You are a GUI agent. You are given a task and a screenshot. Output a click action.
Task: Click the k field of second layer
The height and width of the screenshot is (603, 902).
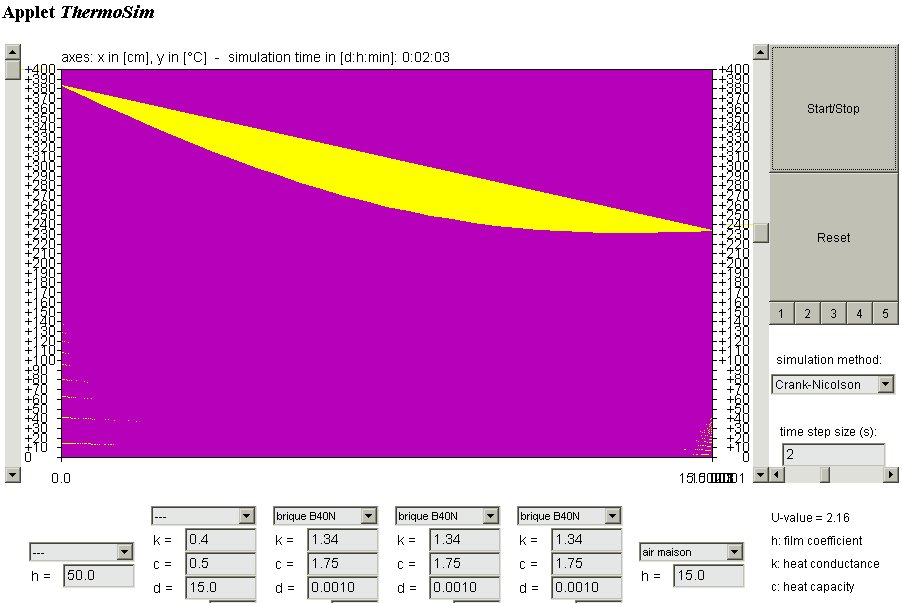pyautogui.click(x=342, y=540)
